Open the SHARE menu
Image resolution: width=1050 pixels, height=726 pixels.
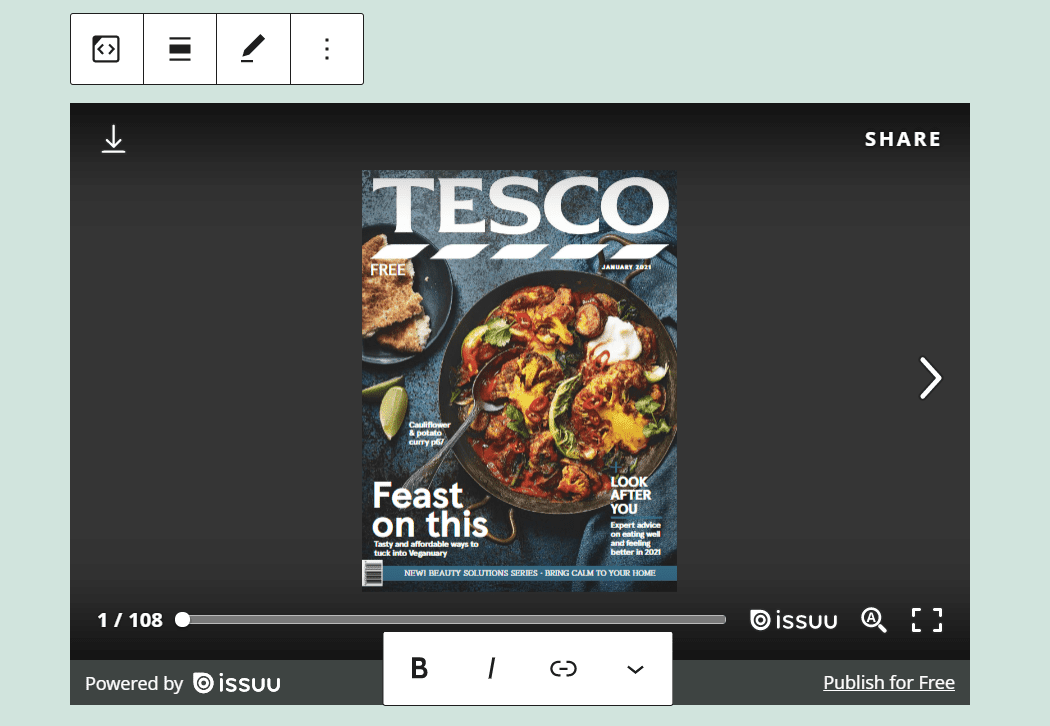pyautogui.click(x=903, y=139)
